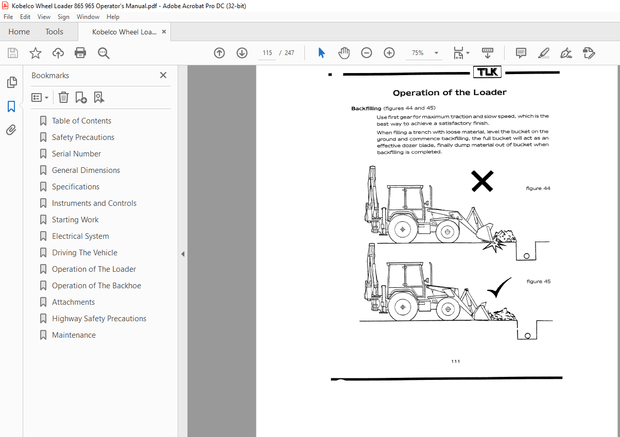Find current bookmark icon

(99, 97)
